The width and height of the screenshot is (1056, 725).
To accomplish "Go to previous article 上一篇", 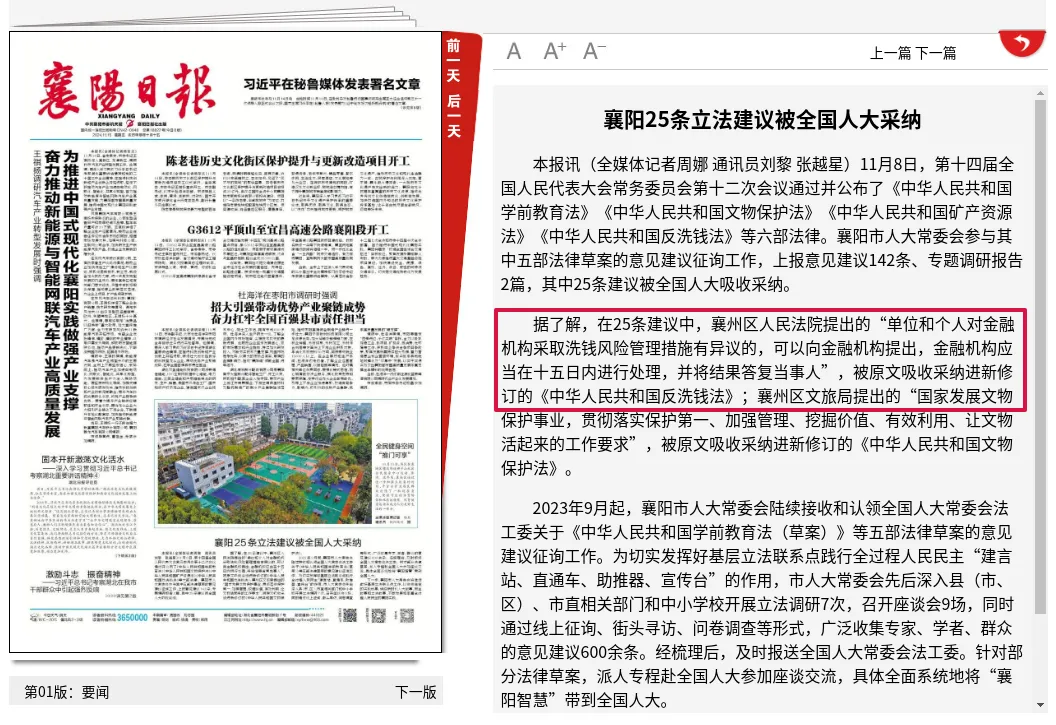I will tap(890, 53).
